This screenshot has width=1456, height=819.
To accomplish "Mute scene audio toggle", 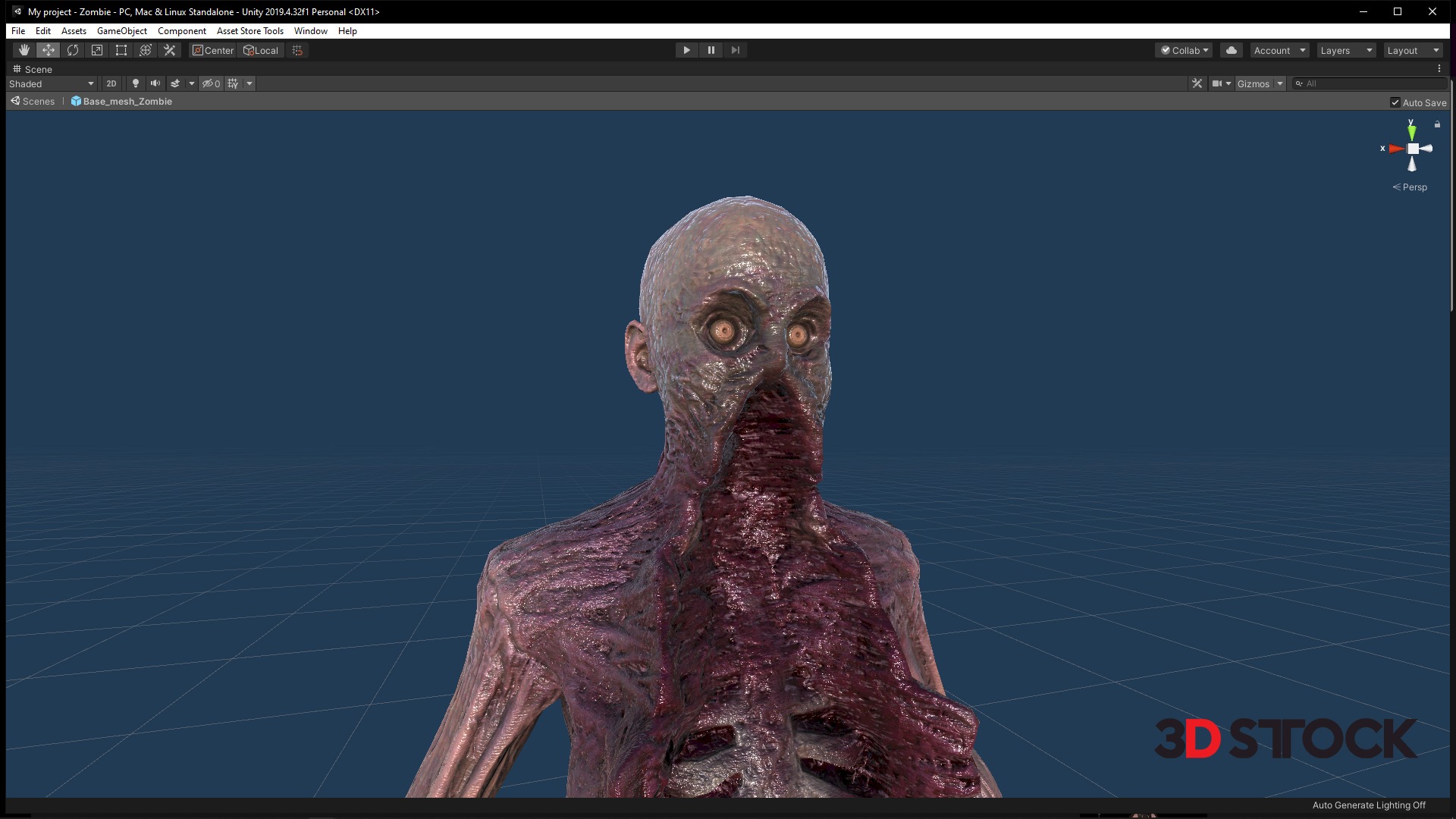I will click(155, 83).
